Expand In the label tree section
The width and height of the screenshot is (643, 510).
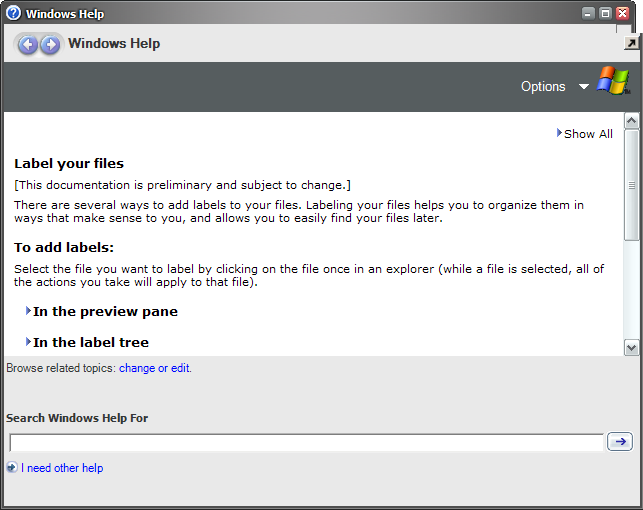coord(90,342)
